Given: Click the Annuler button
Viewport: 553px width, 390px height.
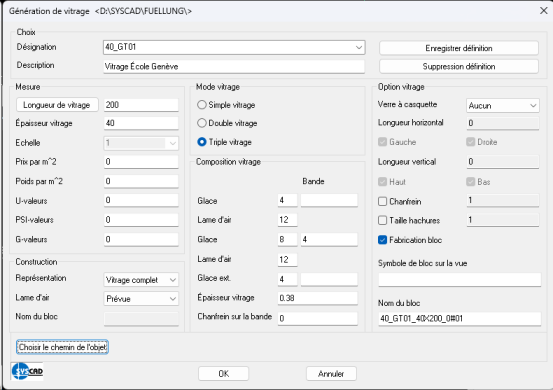Looking at the screenshot, I should click(x=331, y=373).
